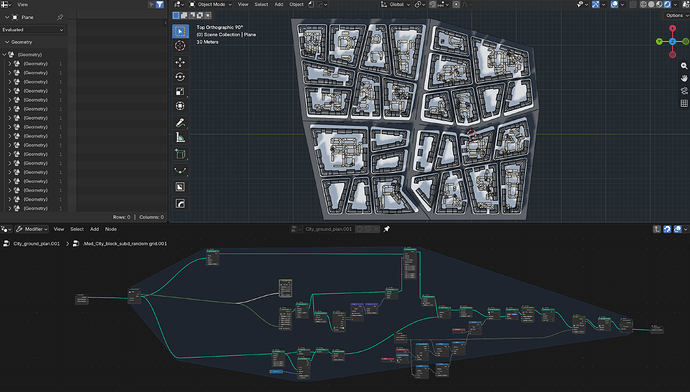Screen dimensions: 690x392
Task: Switch to rendered shading mode
Action: [x=667, y=4]
